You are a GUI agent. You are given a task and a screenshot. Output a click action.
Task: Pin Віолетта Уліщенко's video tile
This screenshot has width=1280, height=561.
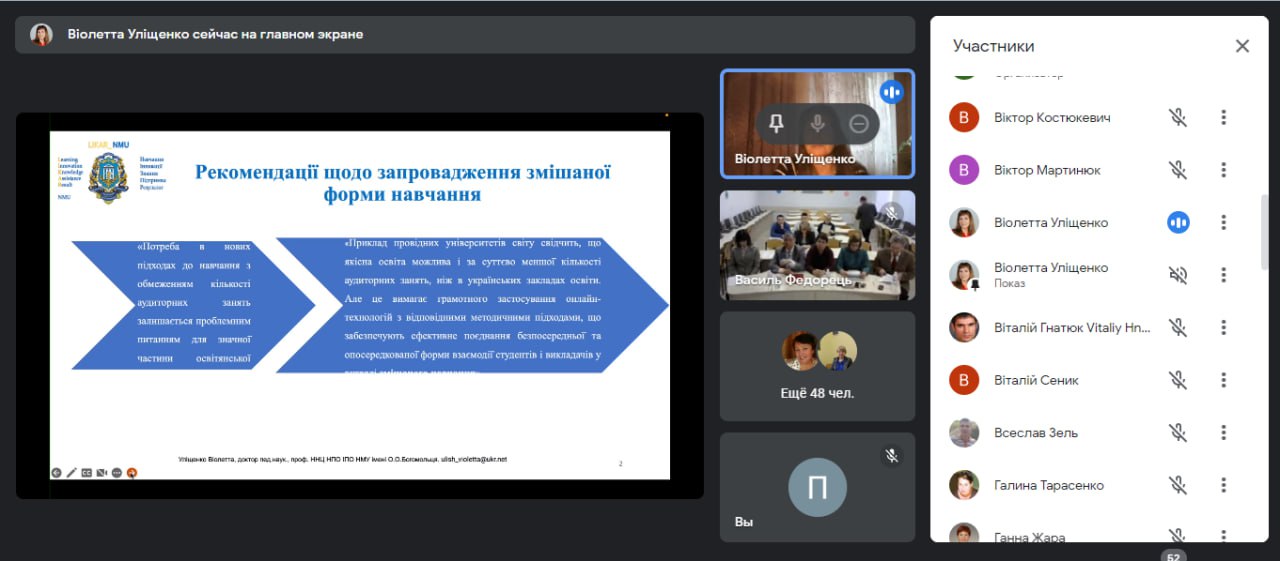coord(776,123)
